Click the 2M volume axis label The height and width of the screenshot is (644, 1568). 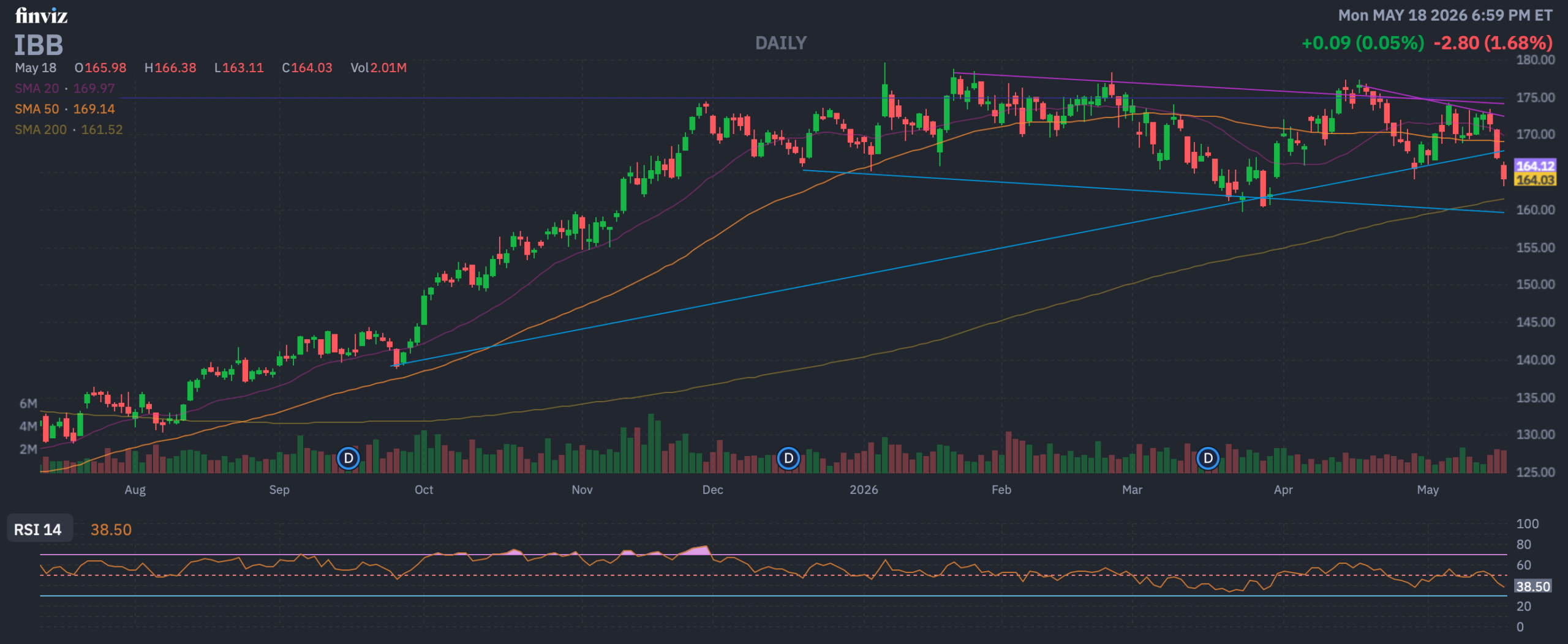tap(28, 449)
